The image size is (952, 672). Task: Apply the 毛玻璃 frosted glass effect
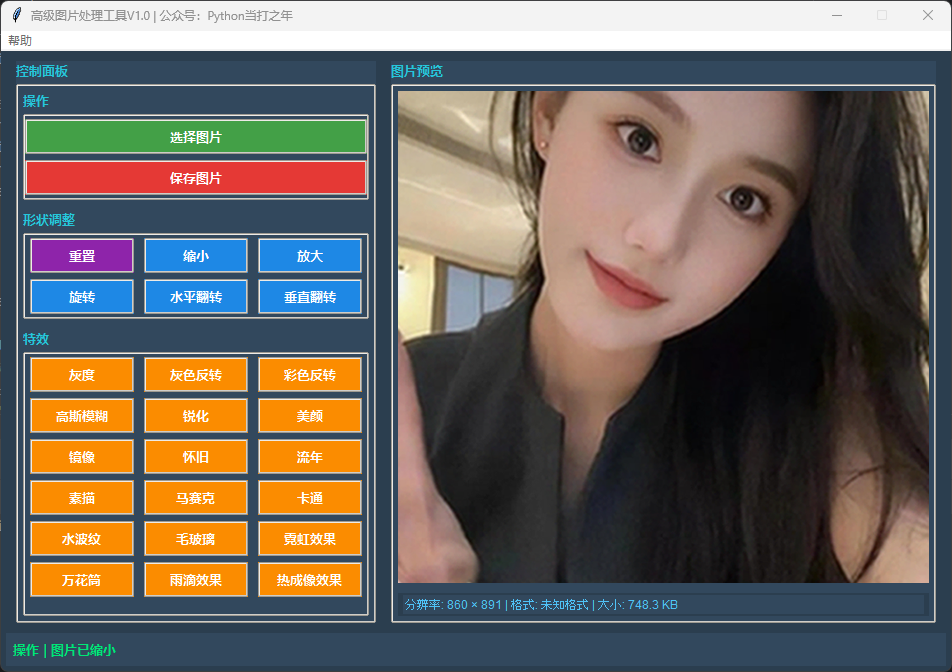pyautogui.click(x=196, y=538)
